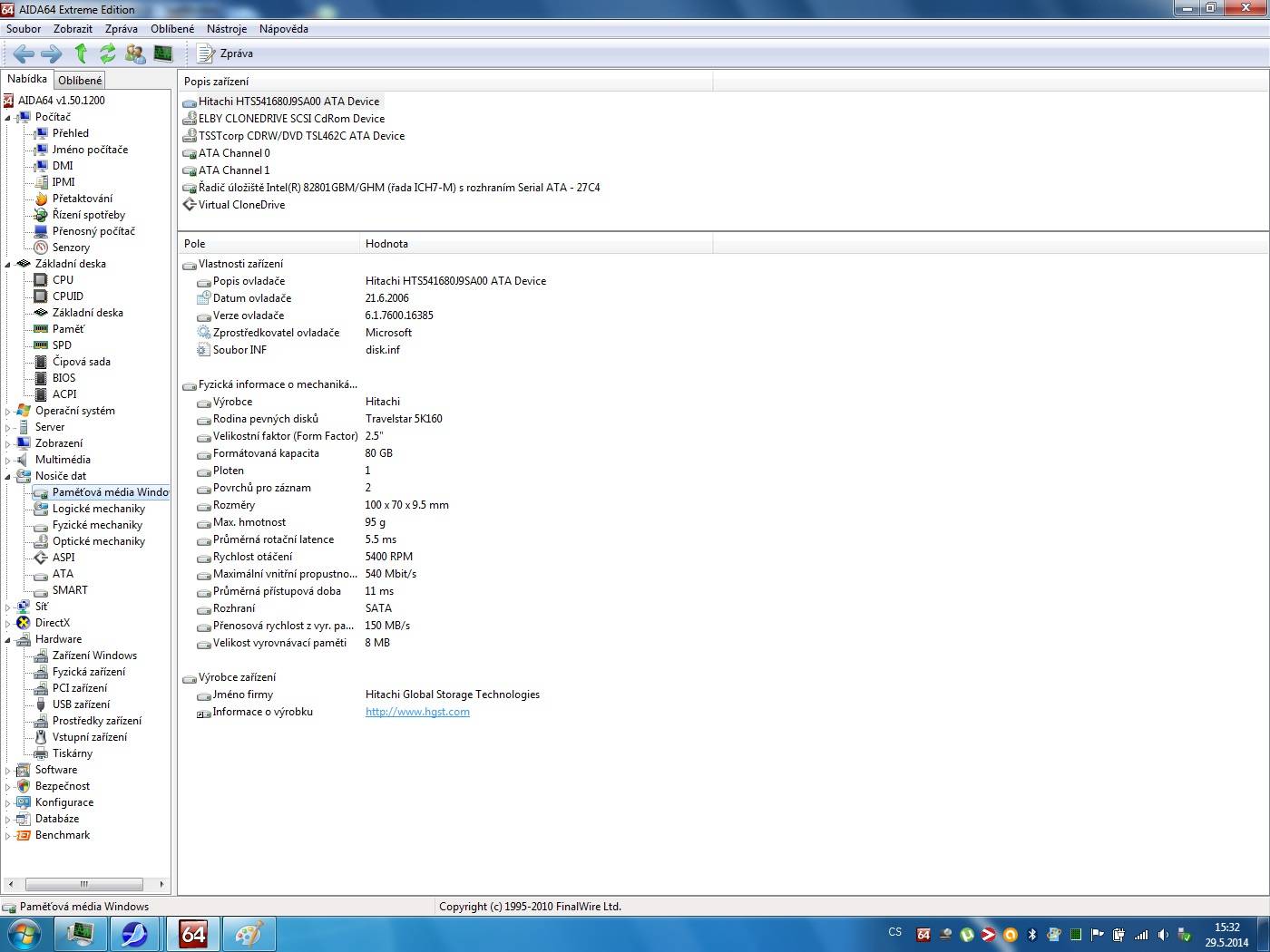Expand the Zobrazení tree node
The height and width of the screenshot is (952, 1270).
[x=8, y=443]
